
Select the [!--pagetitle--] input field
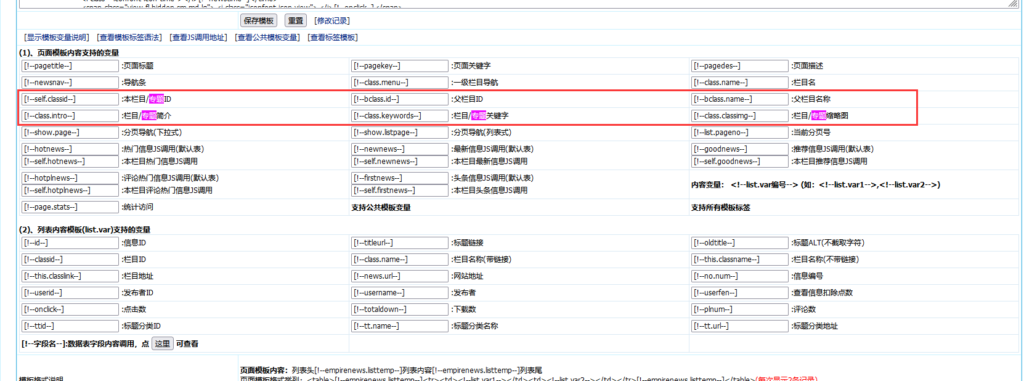pyautogui.click(x=69, y=65)
